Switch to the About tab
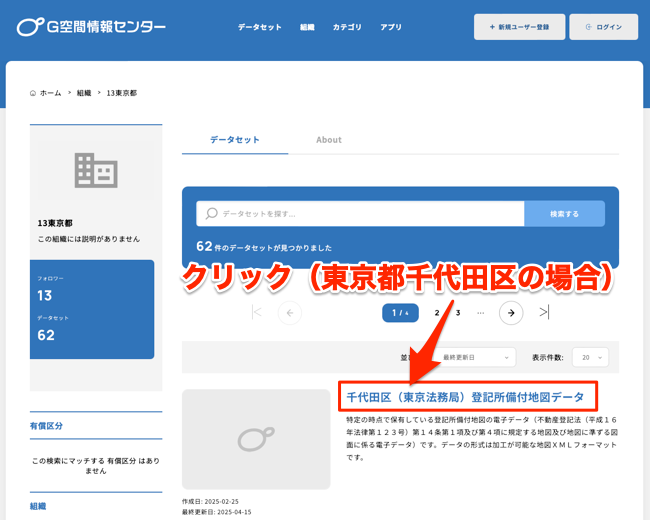Image resolution: width=650 pixels, height=520 pixels. point(329,140)
